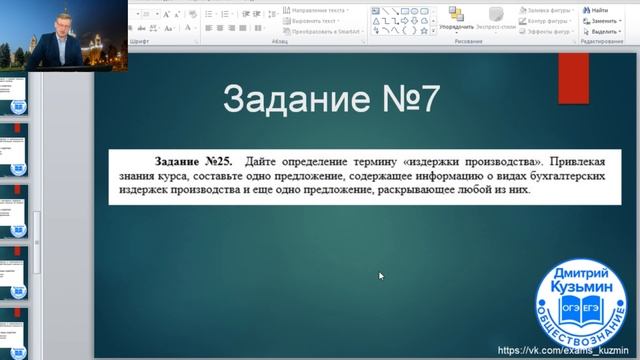Open 'Направление текста' text direction menu

316,10
